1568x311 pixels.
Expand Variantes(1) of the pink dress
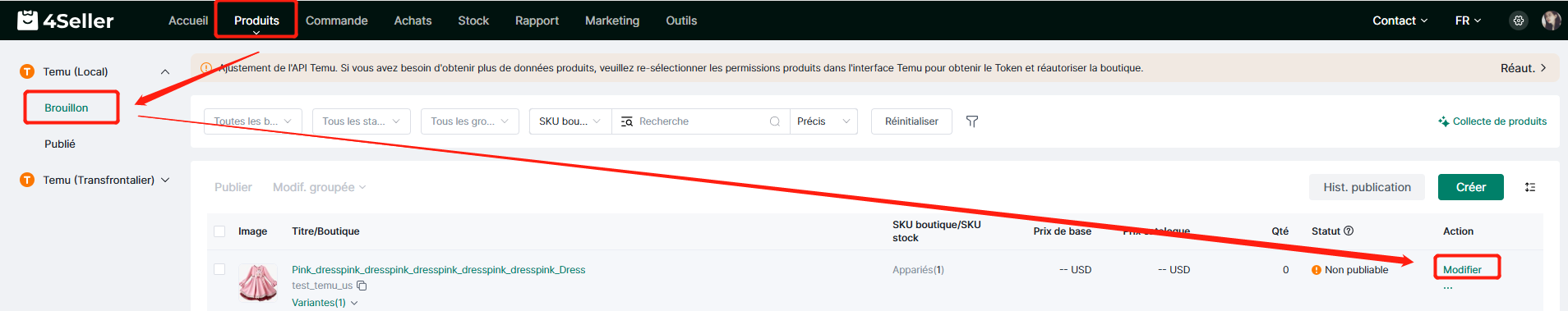pyautogui.click(x=325, y=303)
